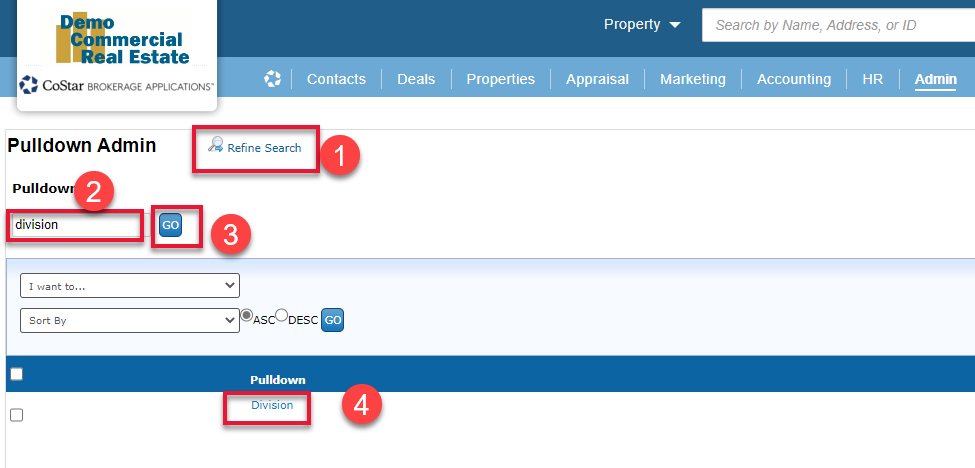Viewport: 975px width, 468px height.
Task: Select the ASC radio button
Action: pos(246,316)
